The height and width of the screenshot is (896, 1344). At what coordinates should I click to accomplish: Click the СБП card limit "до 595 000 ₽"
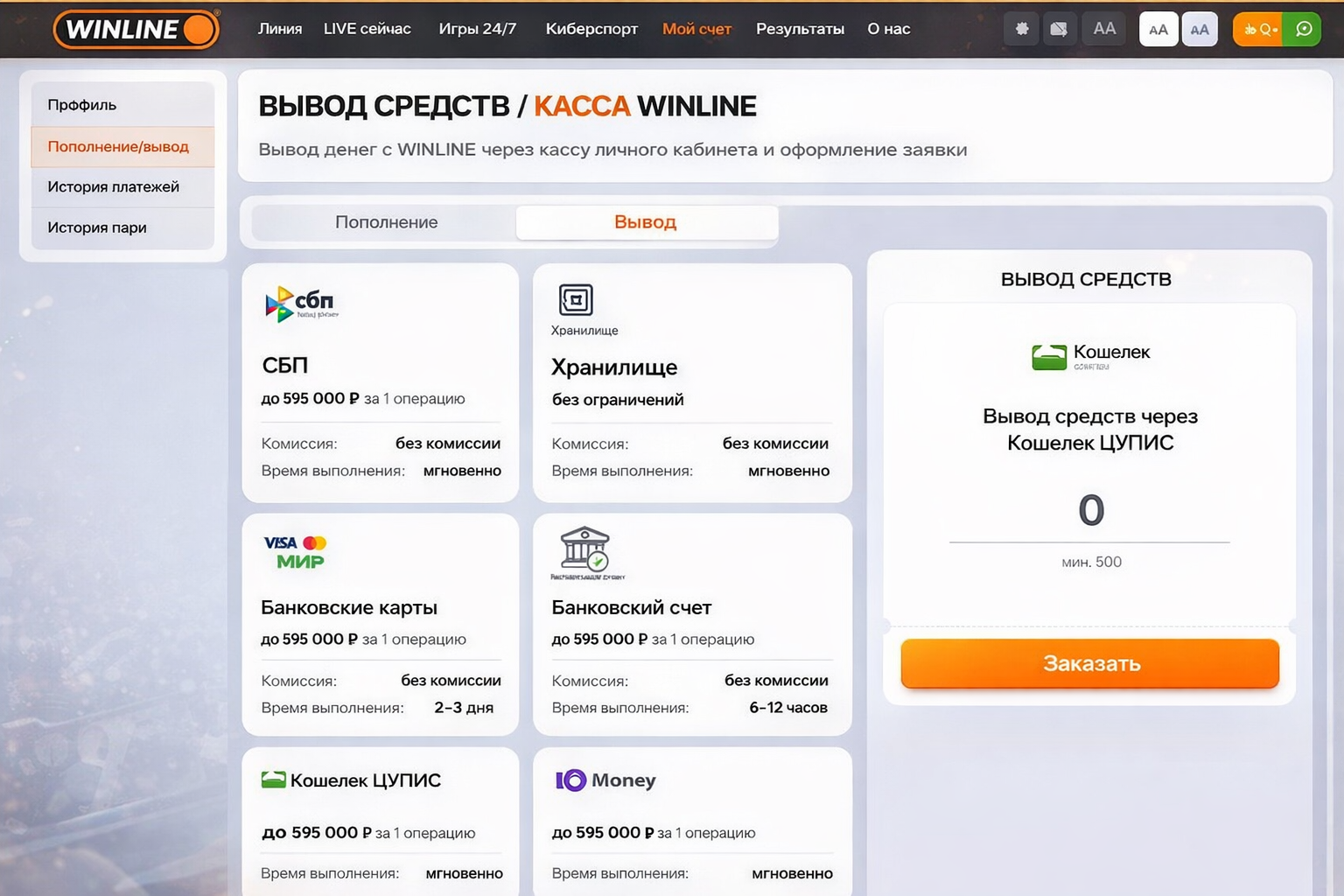pyautogui.click(x=311, y=398)
